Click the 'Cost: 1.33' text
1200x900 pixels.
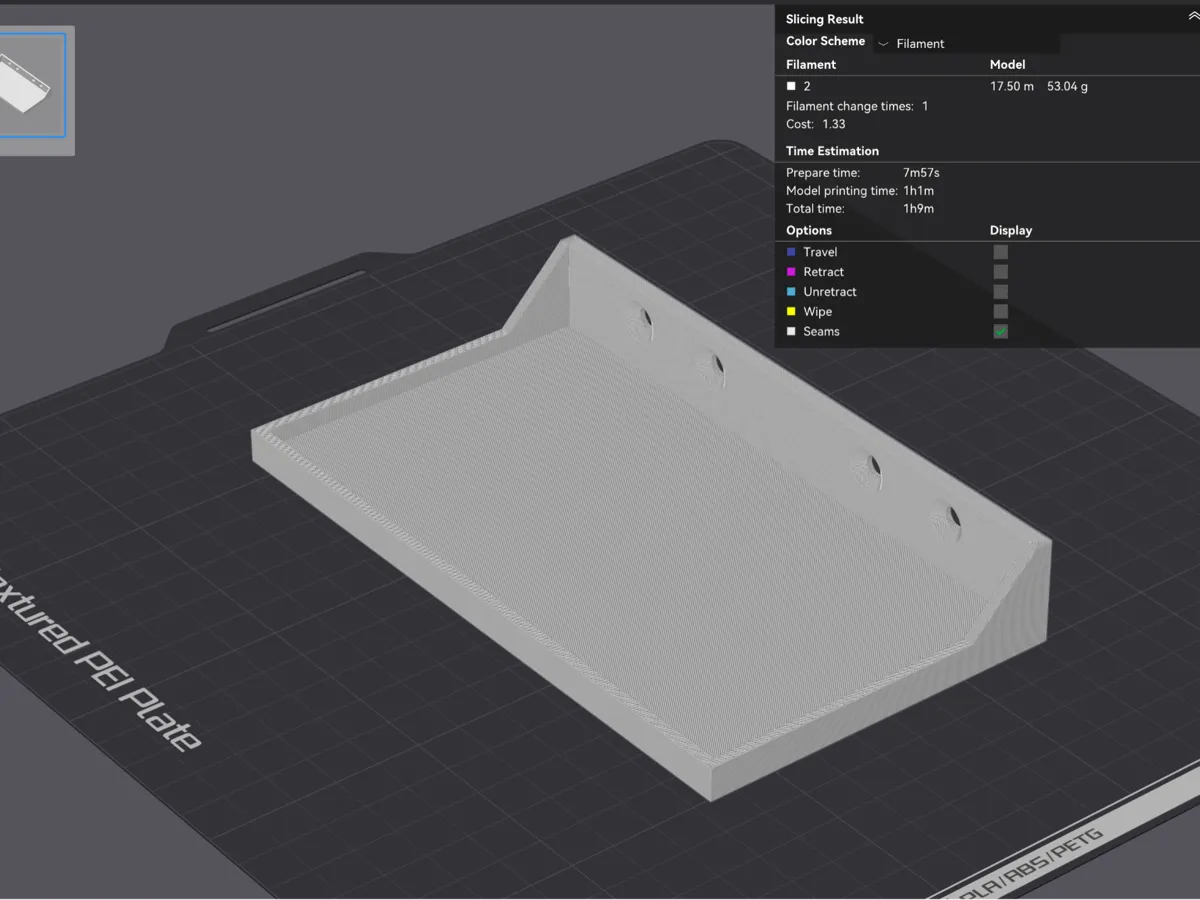[x=816, y=124]
